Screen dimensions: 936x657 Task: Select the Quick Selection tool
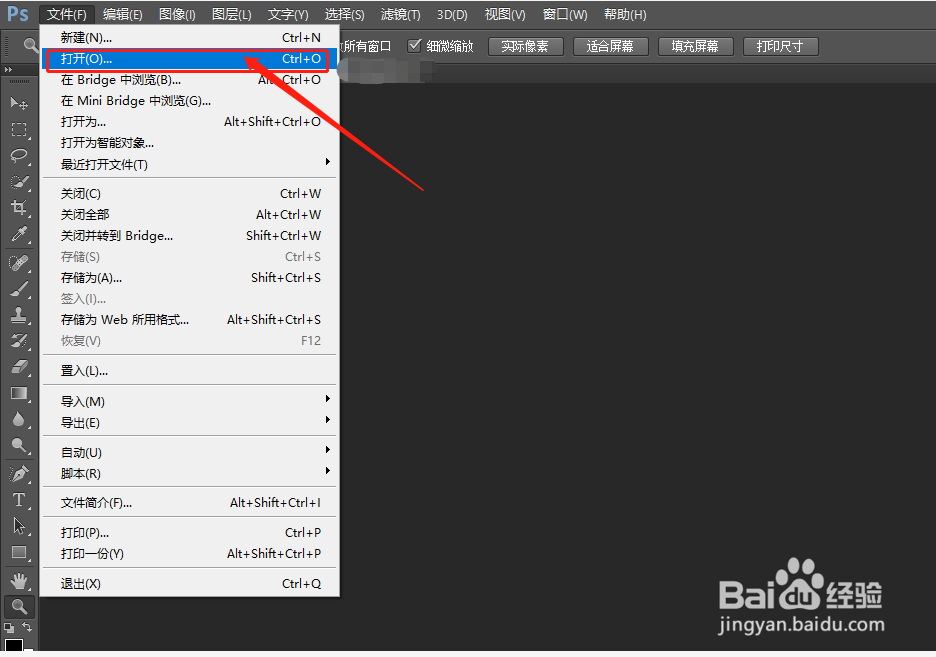point(19,182)
